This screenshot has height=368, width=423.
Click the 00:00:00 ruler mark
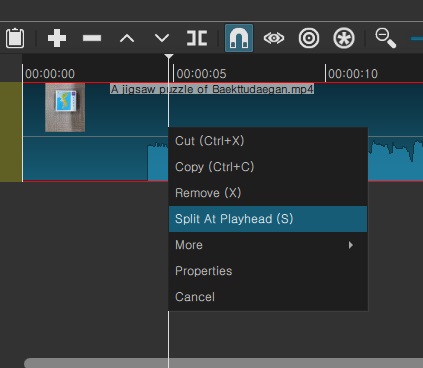tap(50, 74)
